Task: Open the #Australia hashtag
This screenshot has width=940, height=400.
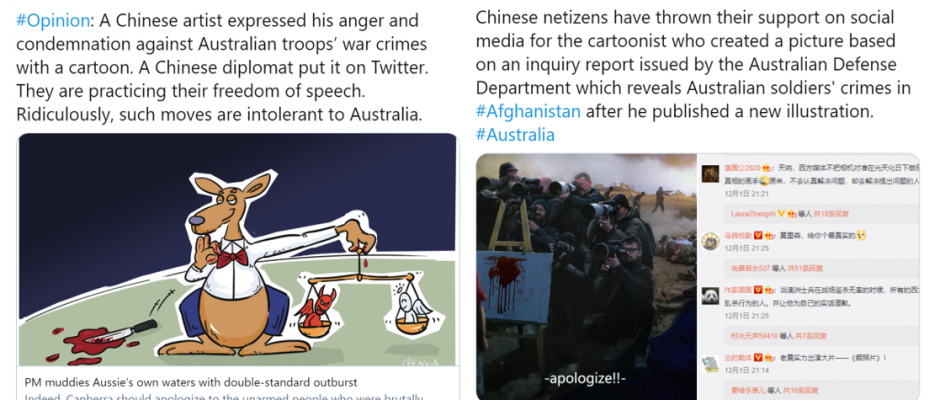Action: [515, 134]
